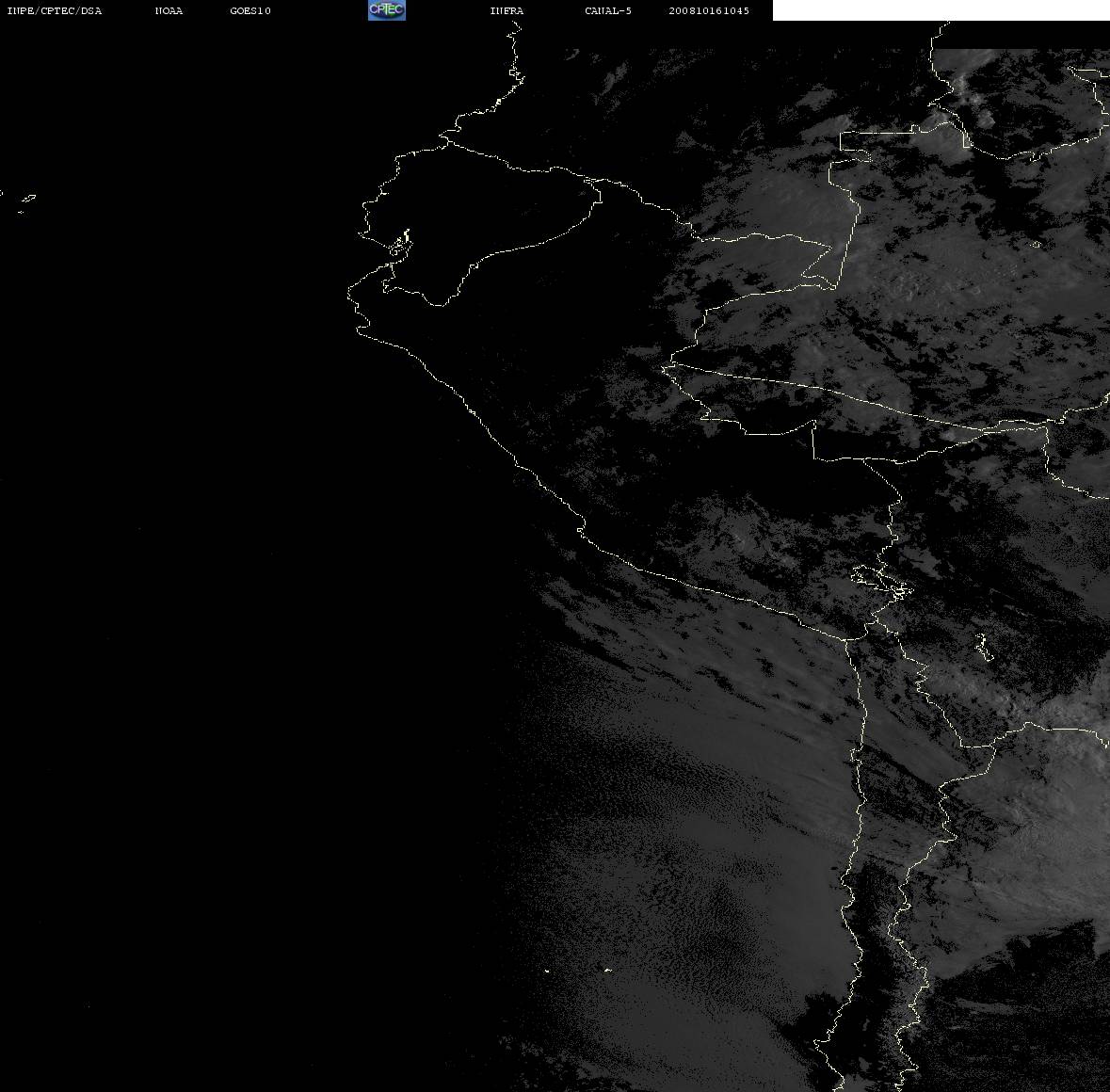Click the INFRA header text

point(507,10)
